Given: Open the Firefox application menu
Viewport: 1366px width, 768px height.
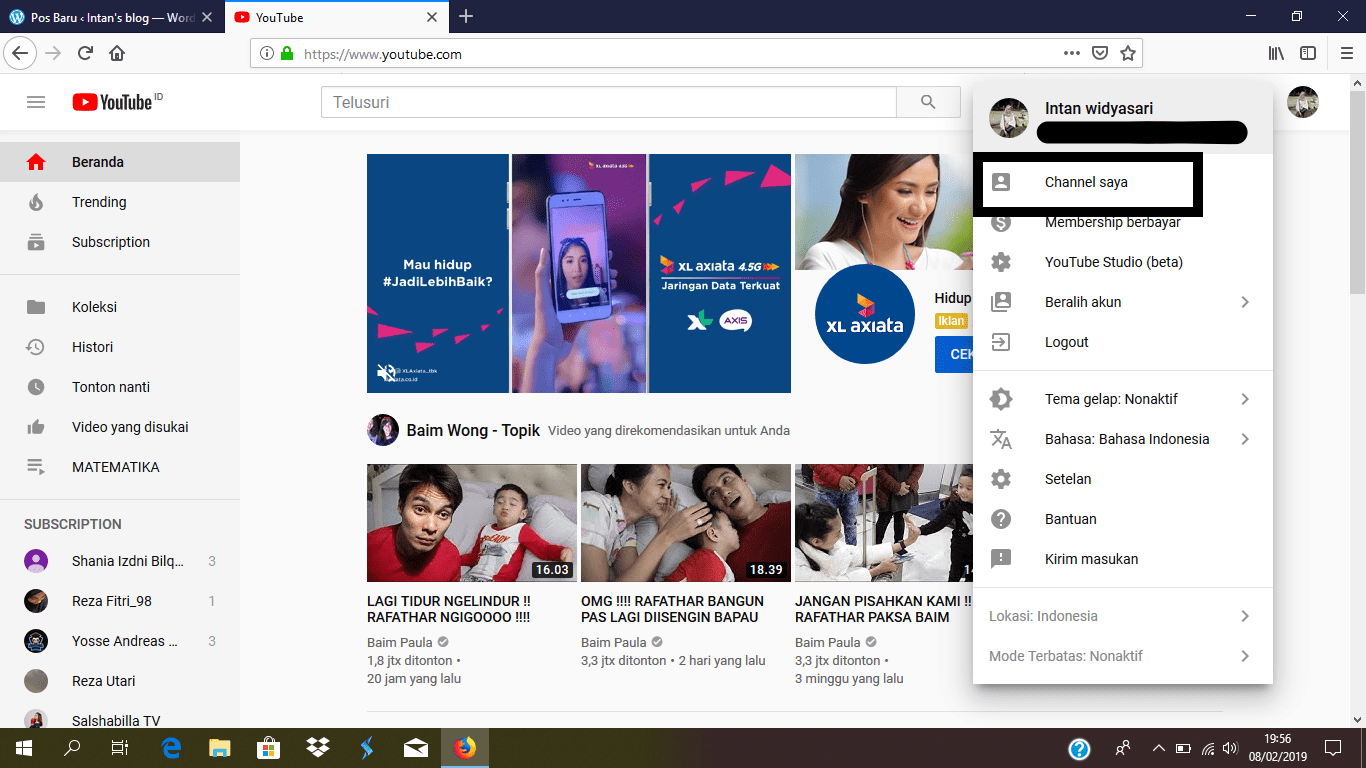Looking at the screenshot, I should click(1346, 54).
